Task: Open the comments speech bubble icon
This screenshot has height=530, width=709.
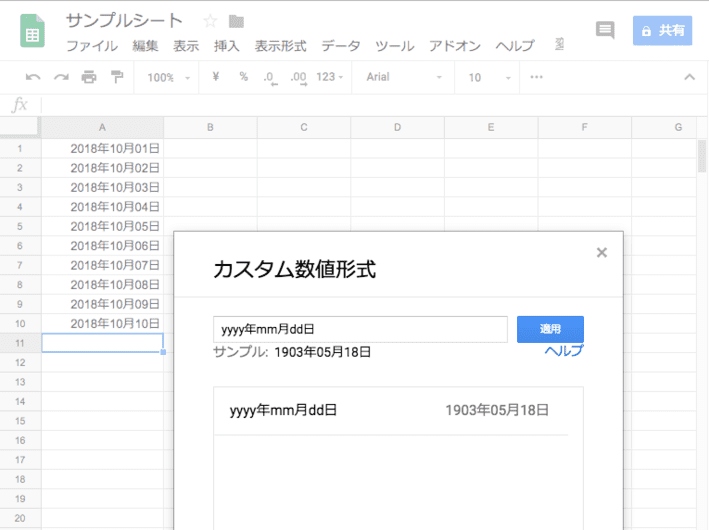Action: coord(605,31)
